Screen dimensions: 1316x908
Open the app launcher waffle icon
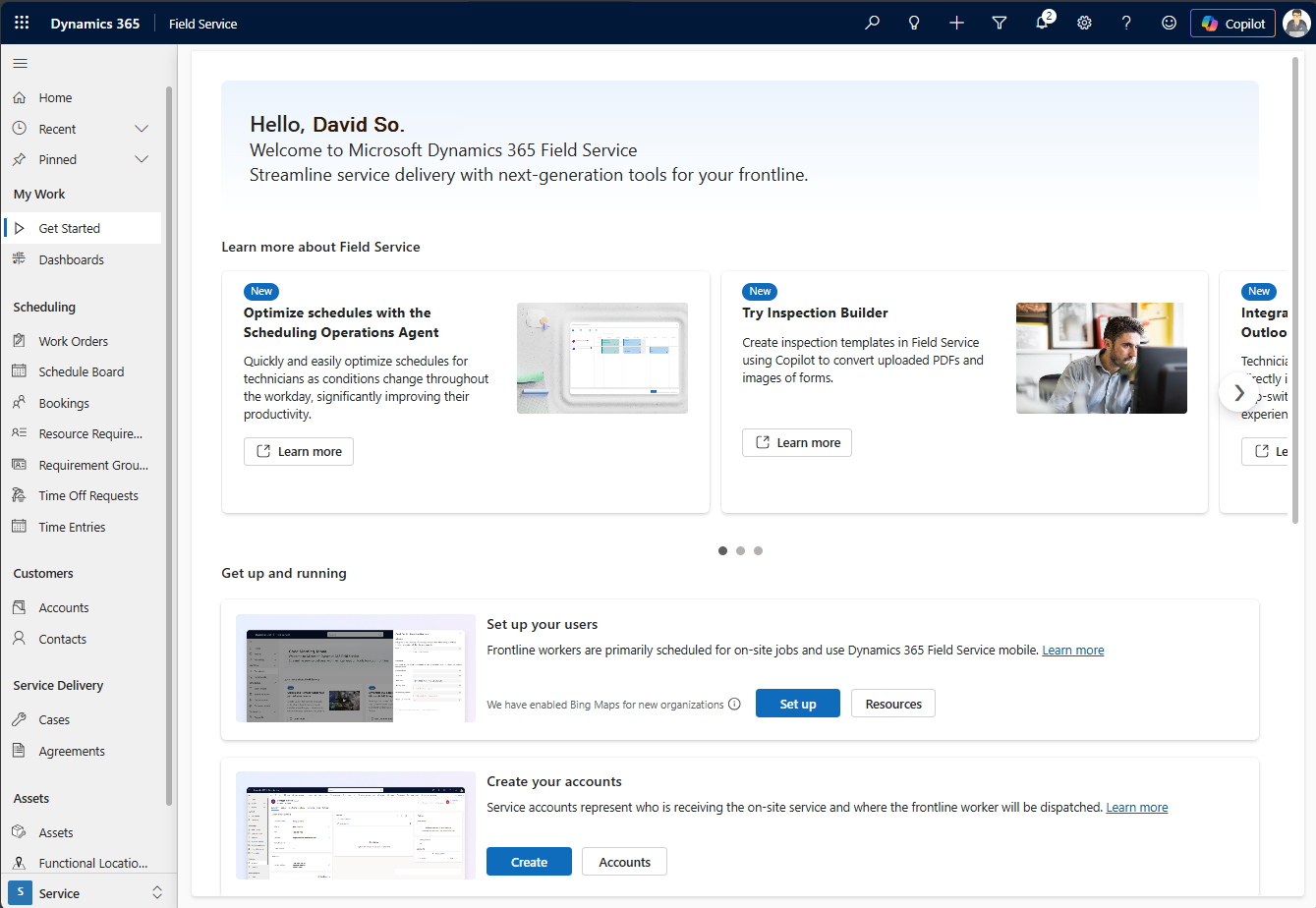tap(22, 23)
